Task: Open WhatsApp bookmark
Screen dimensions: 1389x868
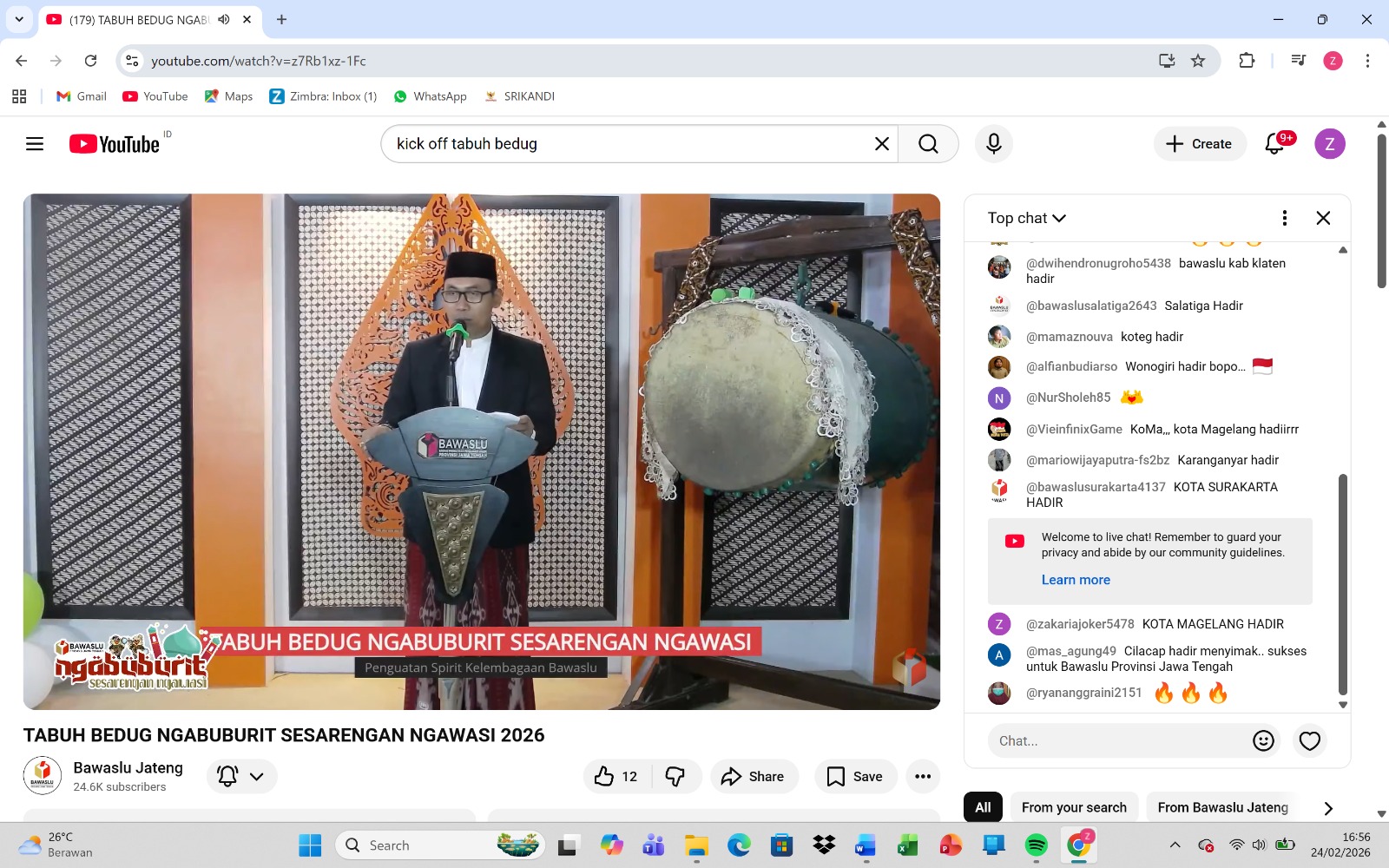Action: coord(430,96)
